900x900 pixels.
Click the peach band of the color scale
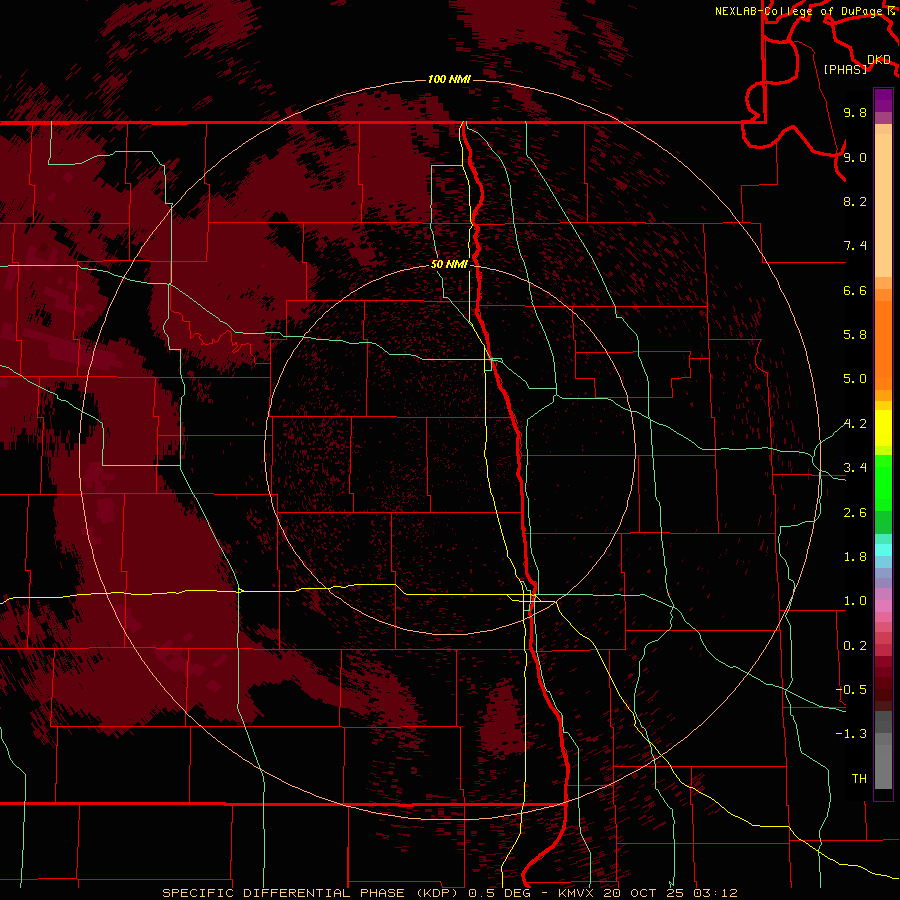pyautogui.click(x=883, y=205)
